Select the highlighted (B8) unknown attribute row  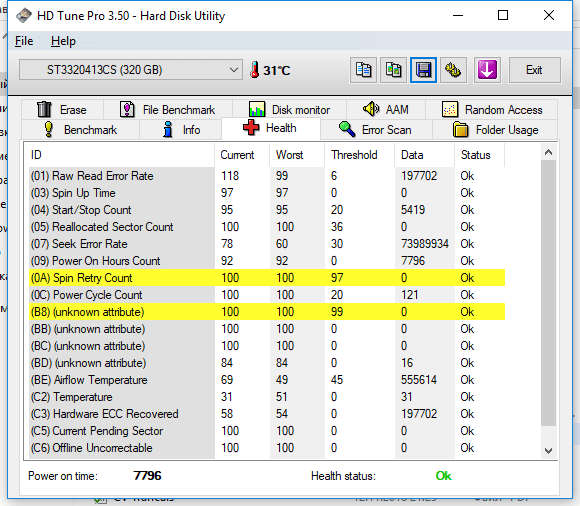coord(267,312)
